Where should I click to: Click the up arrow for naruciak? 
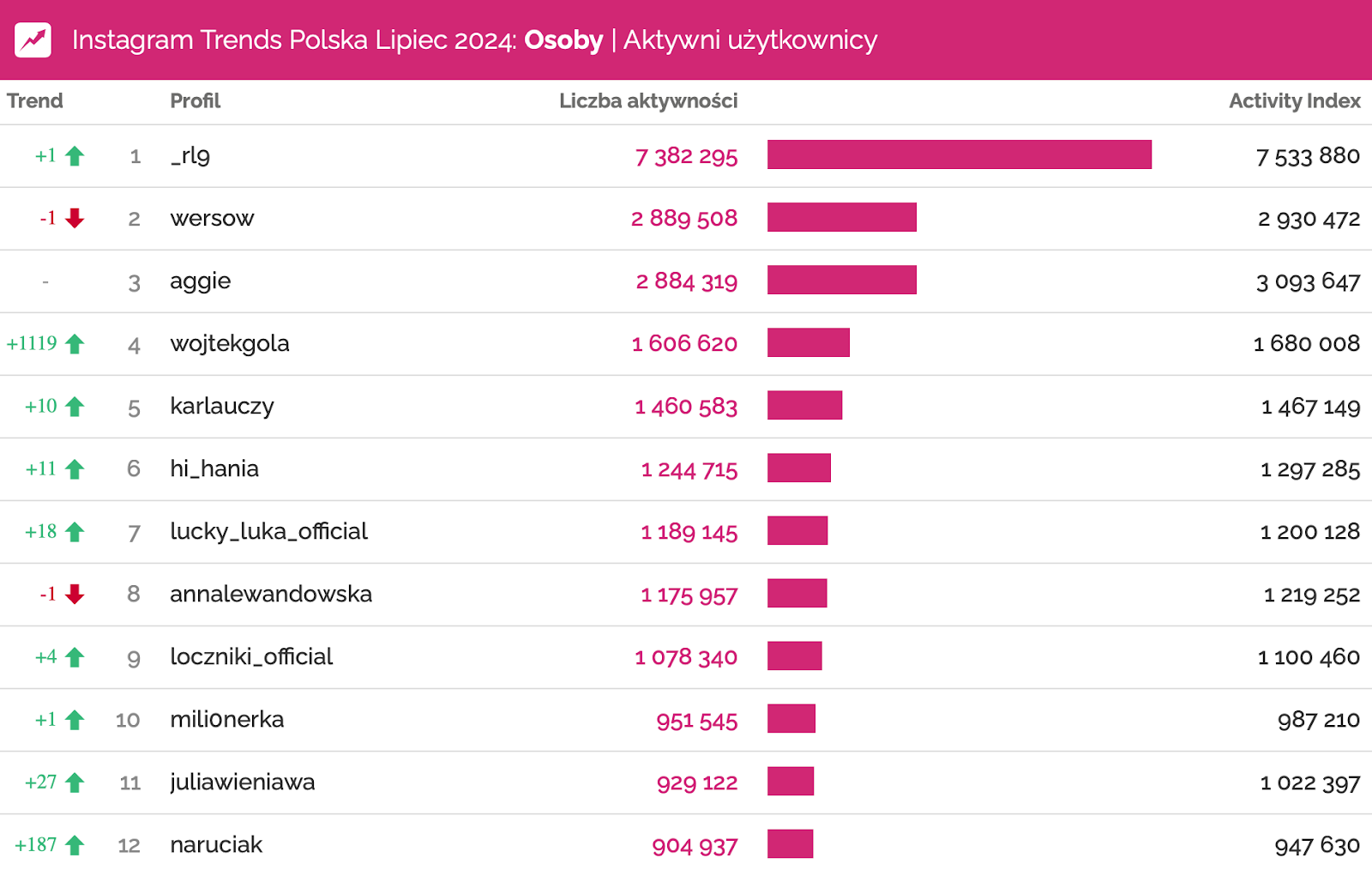(75, 845)
